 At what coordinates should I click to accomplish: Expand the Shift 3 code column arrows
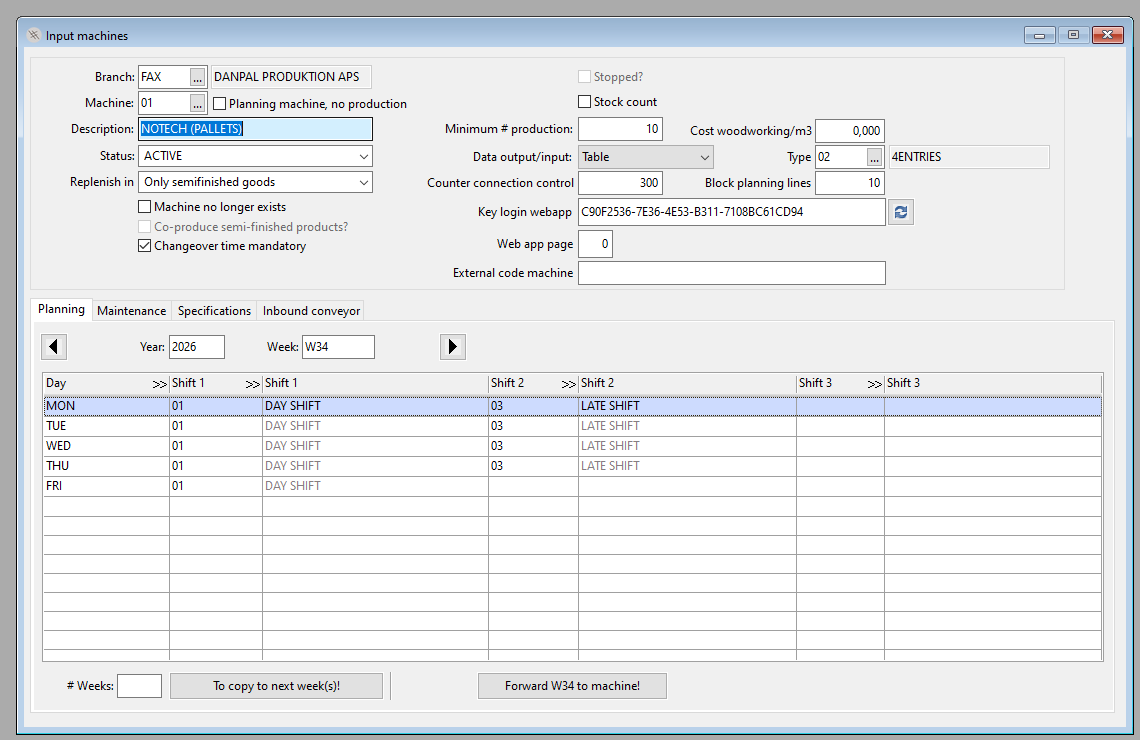[x=875, y=384]
